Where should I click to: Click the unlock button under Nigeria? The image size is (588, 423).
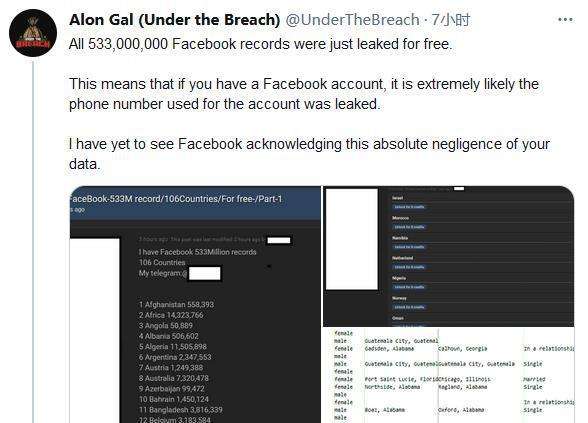point(409,287)
